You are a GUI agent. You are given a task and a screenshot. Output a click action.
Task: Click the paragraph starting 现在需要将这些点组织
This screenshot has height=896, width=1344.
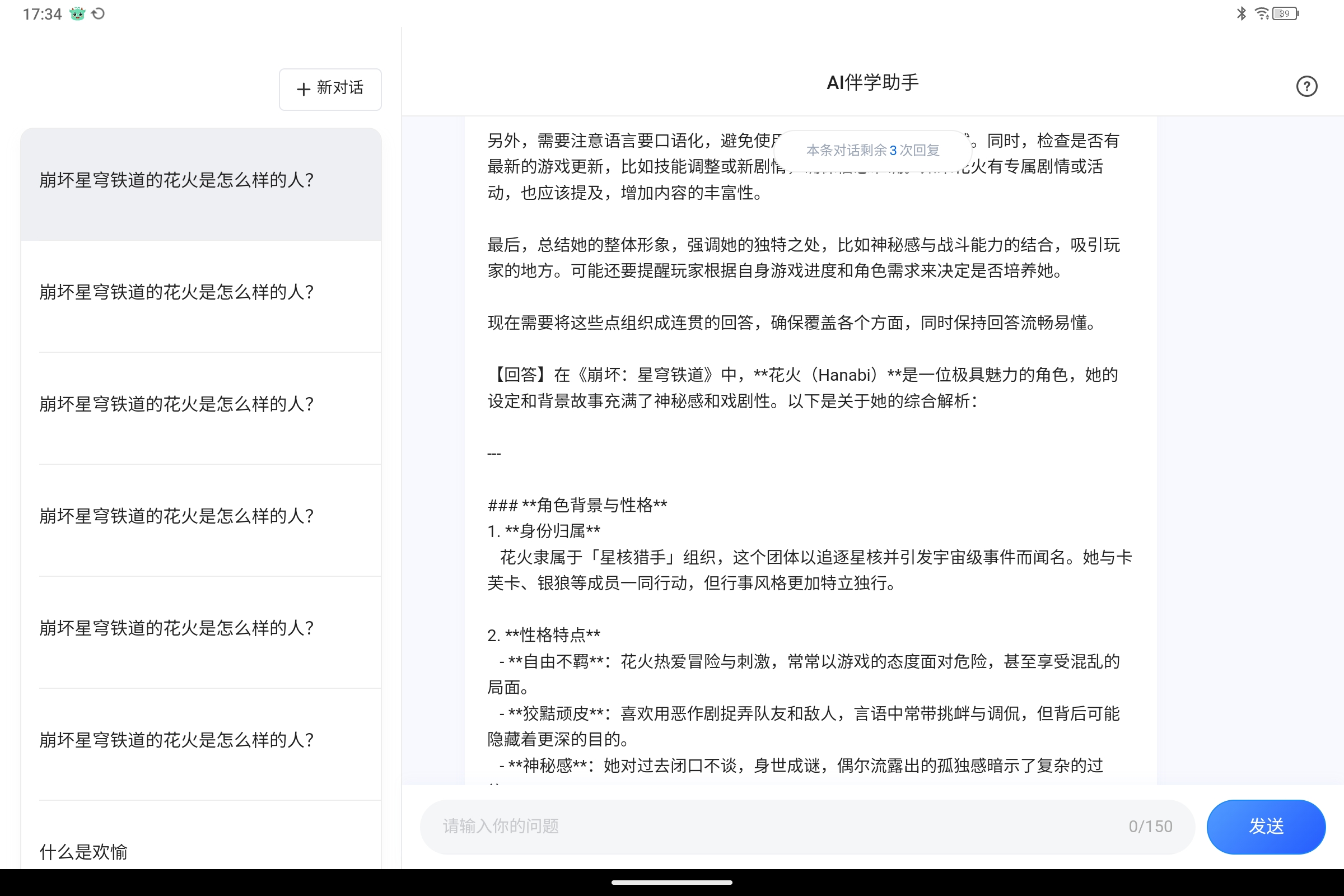[x=793, y=323]
